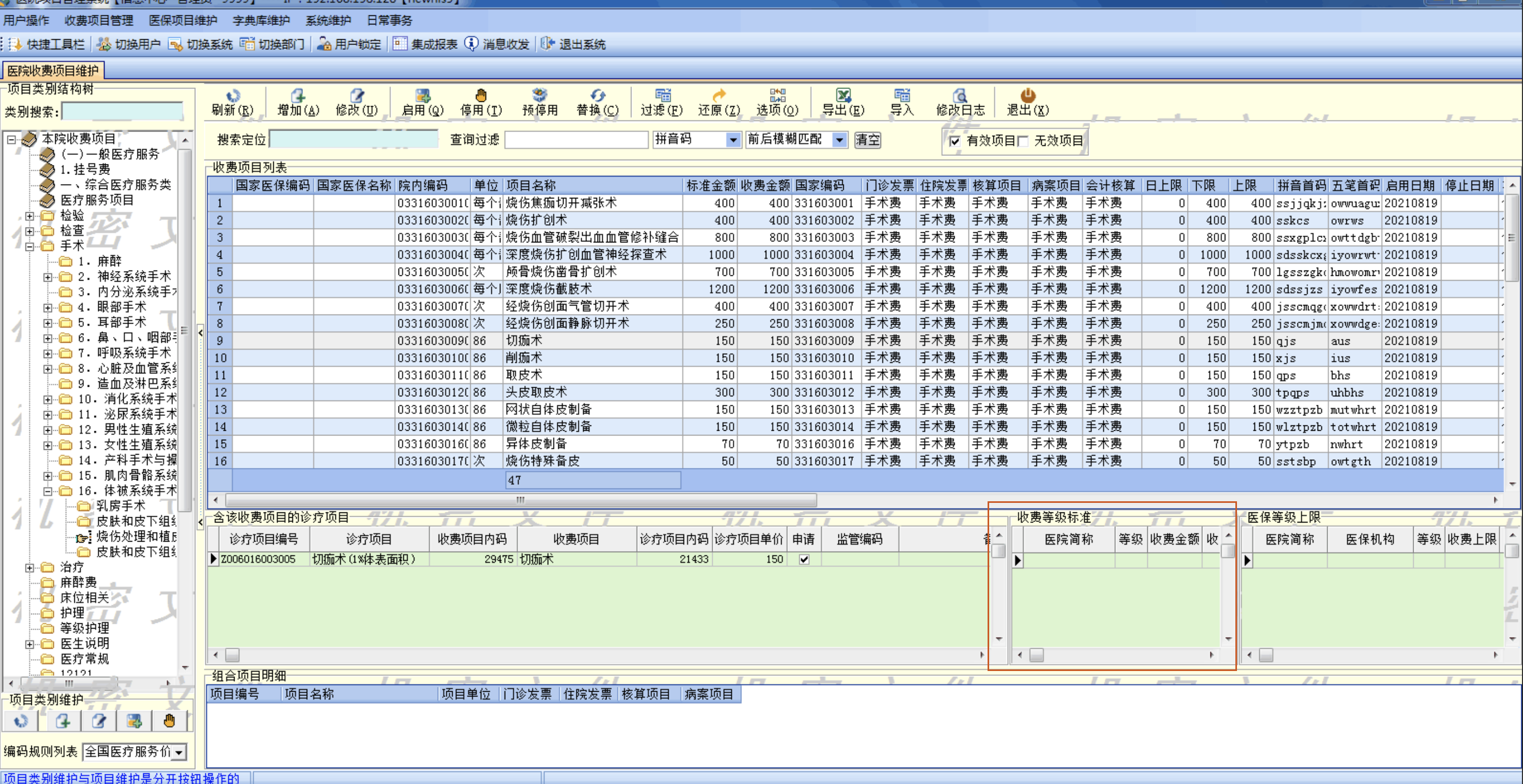
Task: Click the 刷新(R) refresh toolbar icon
Action: tap(233, 95)
